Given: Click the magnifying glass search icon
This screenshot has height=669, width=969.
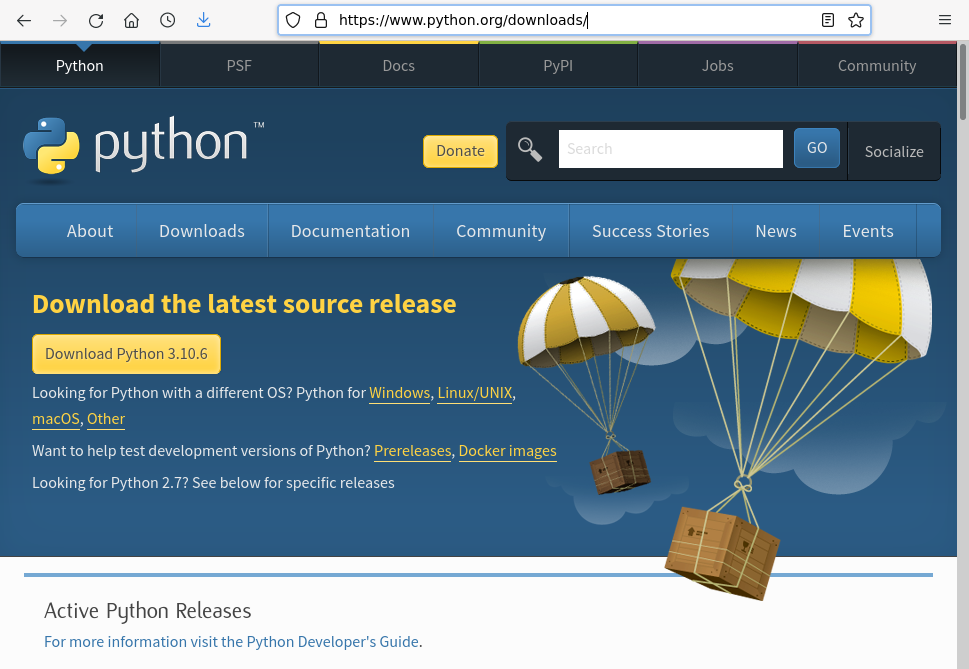Looking at the screenshot, I should coord(529,149).
